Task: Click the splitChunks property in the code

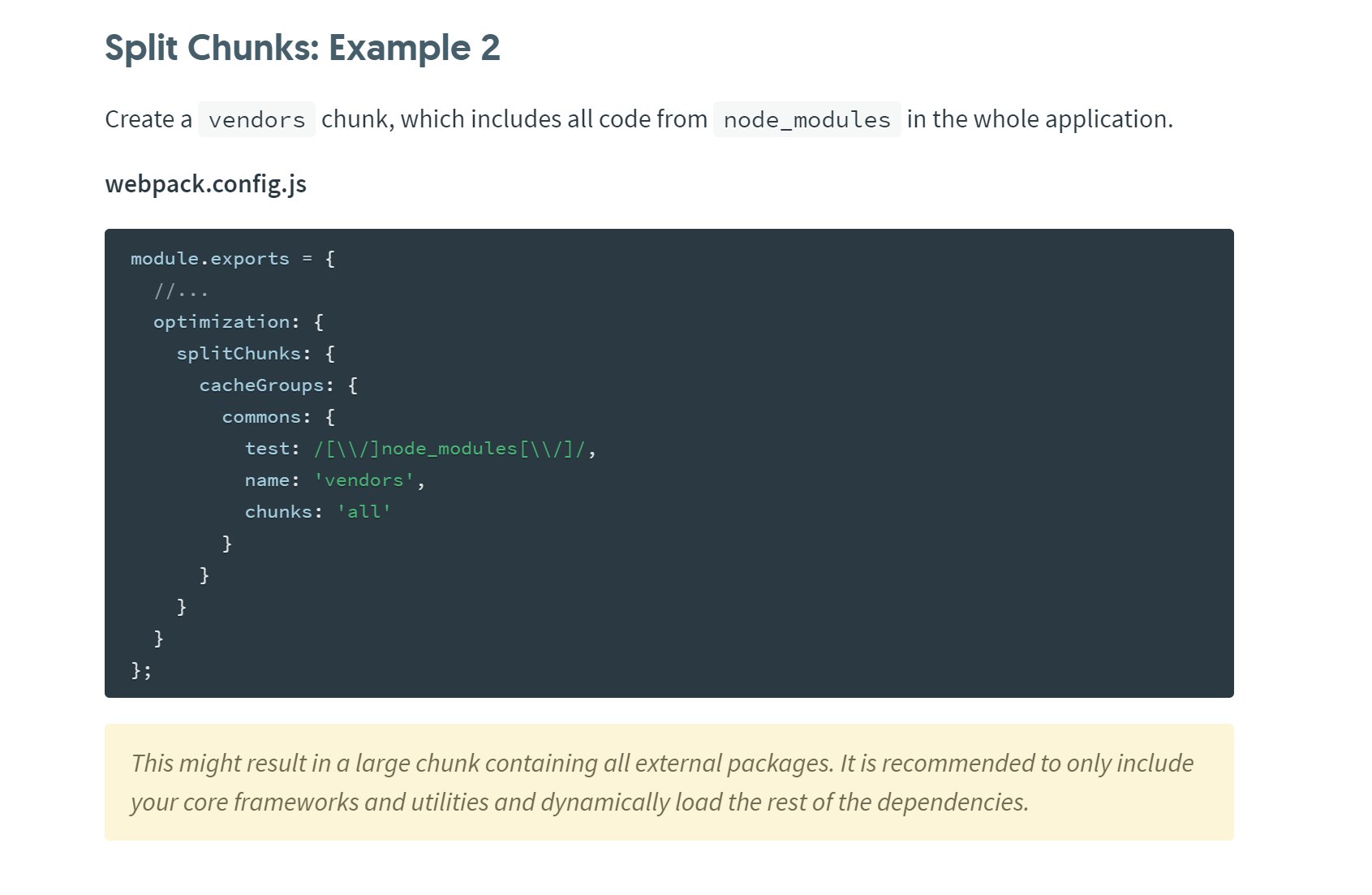Action: (243, 353)
